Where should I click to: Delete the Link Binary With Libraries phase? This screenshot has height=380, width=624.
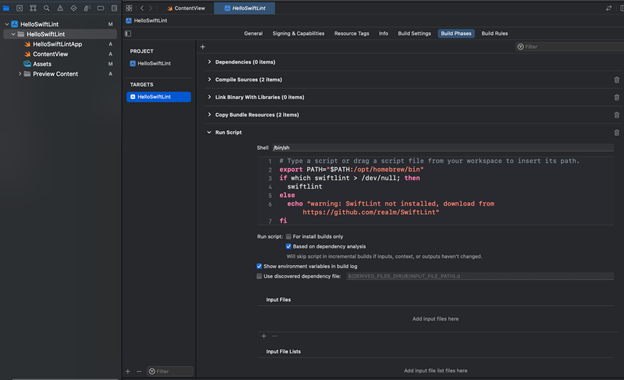coord(616,97)
